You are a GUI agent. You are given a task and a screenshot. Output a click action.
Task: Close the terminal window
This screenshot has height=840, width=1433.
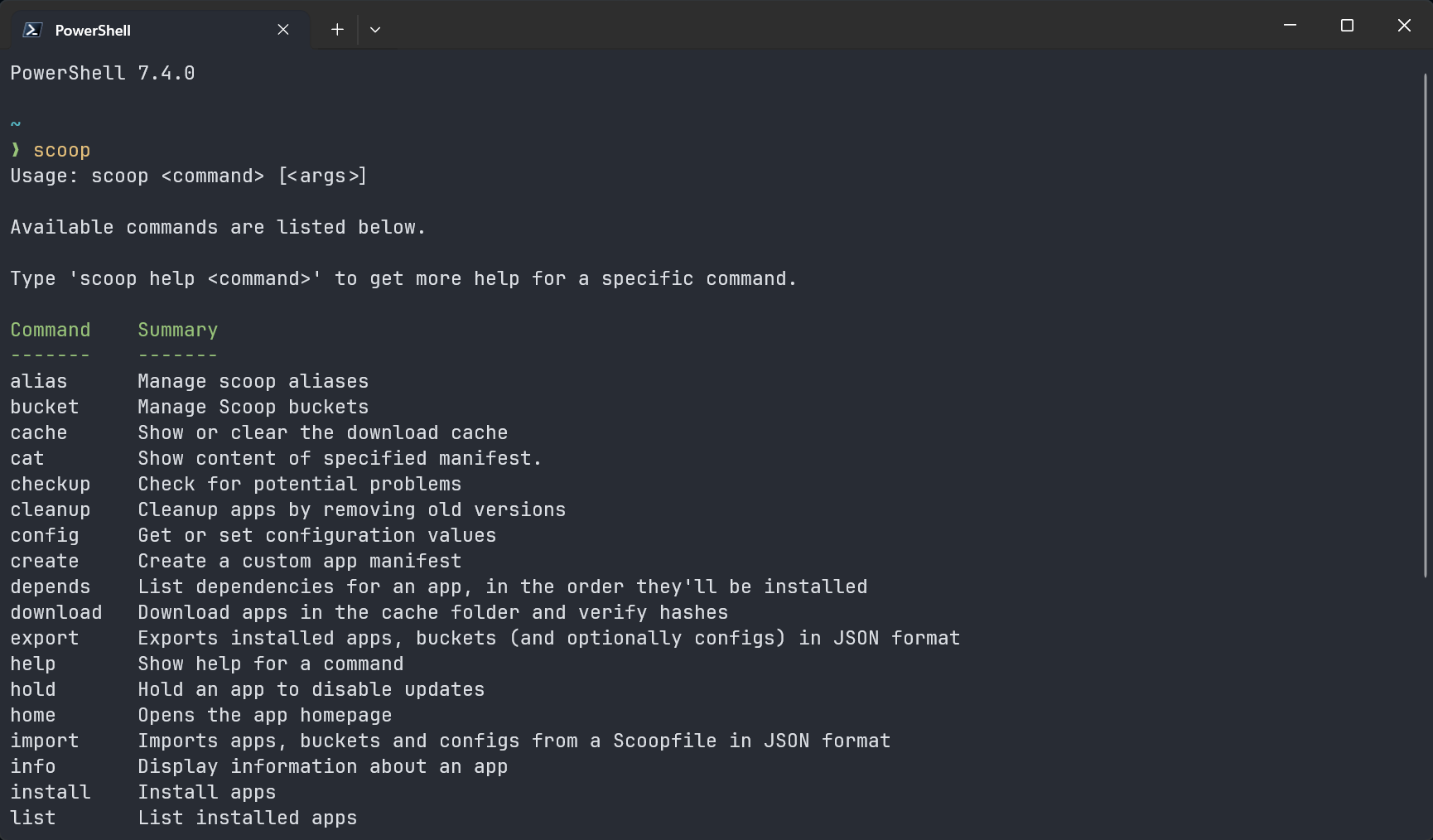(x=1404, y=26)
